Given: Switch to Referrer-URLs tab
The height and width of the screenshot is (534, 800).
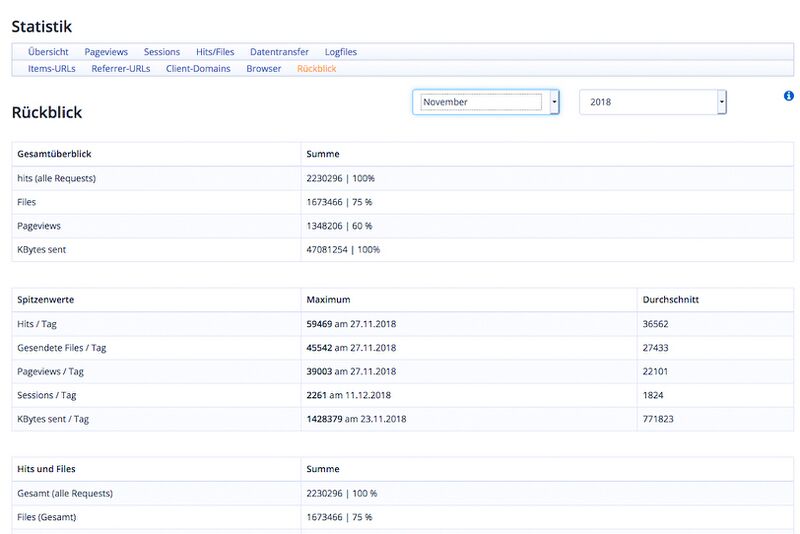Looking at the screenshot, I should [120, 69].
